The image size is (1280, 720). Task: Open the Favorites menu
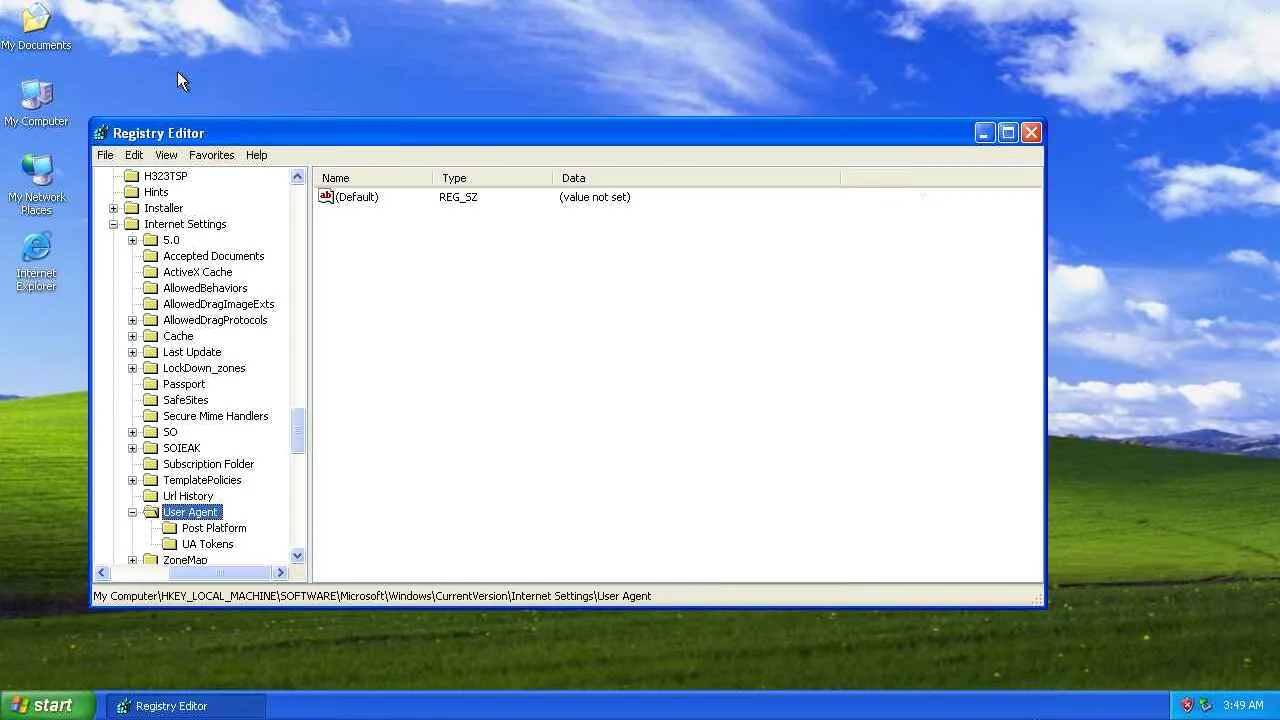point(212,155)
